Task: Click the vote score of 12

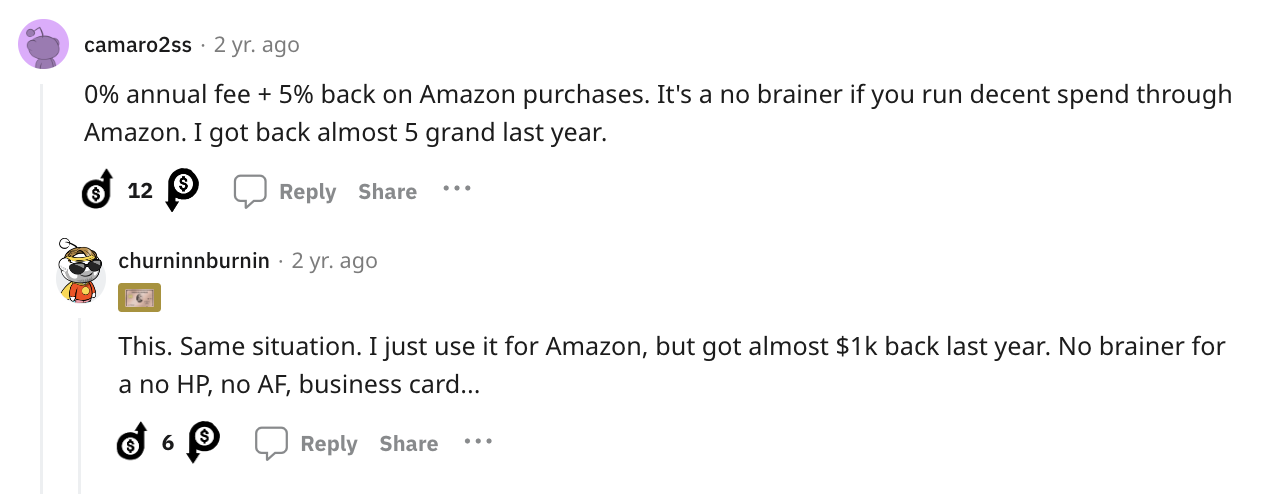Action: point(140,190)
